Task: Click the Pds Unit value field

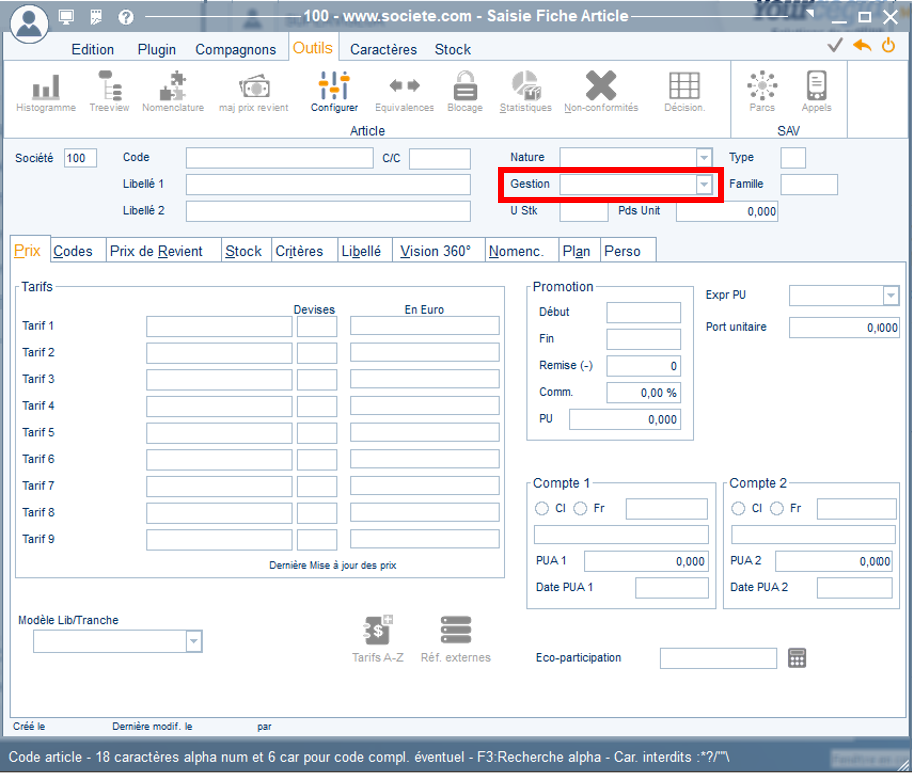Action: click(x=727, y=211)
